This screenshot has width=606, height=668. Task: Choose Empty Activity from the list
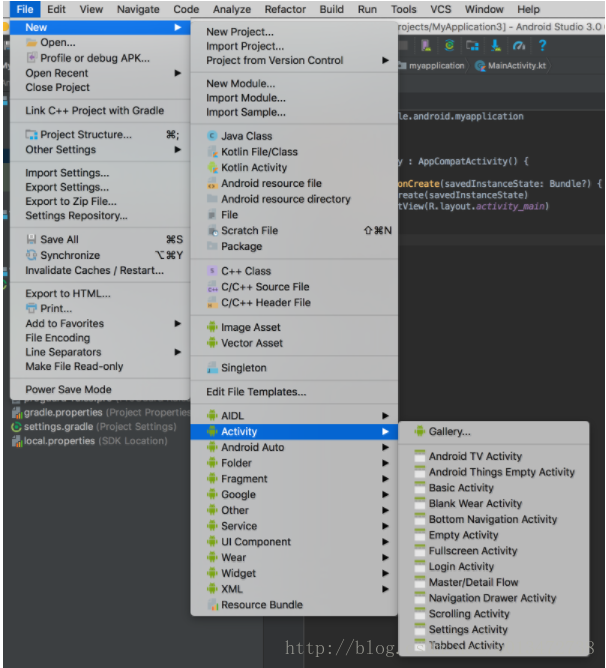point(493,535)
